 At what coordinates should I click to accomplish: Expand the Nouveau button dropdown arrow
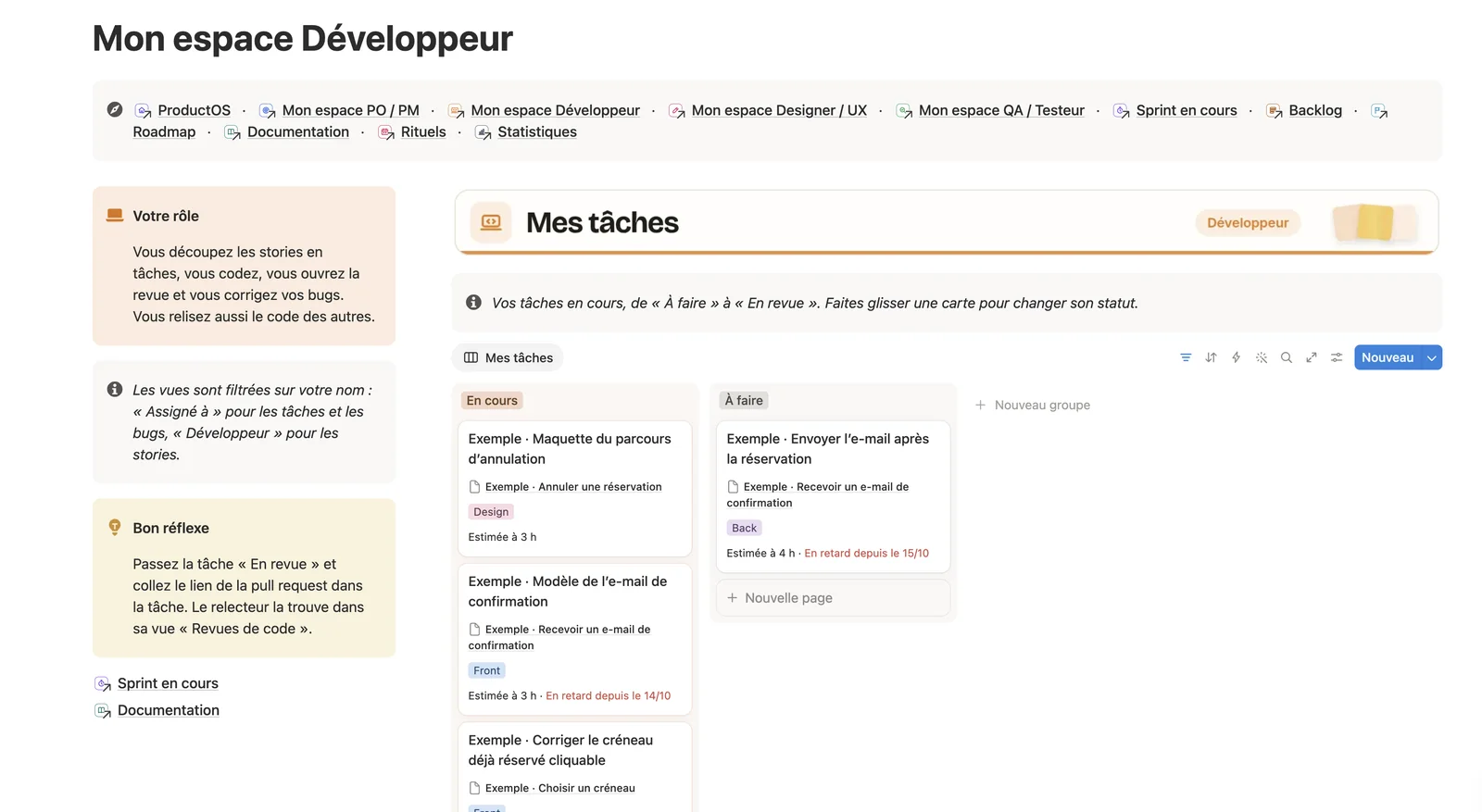[x=1432, y=357]
